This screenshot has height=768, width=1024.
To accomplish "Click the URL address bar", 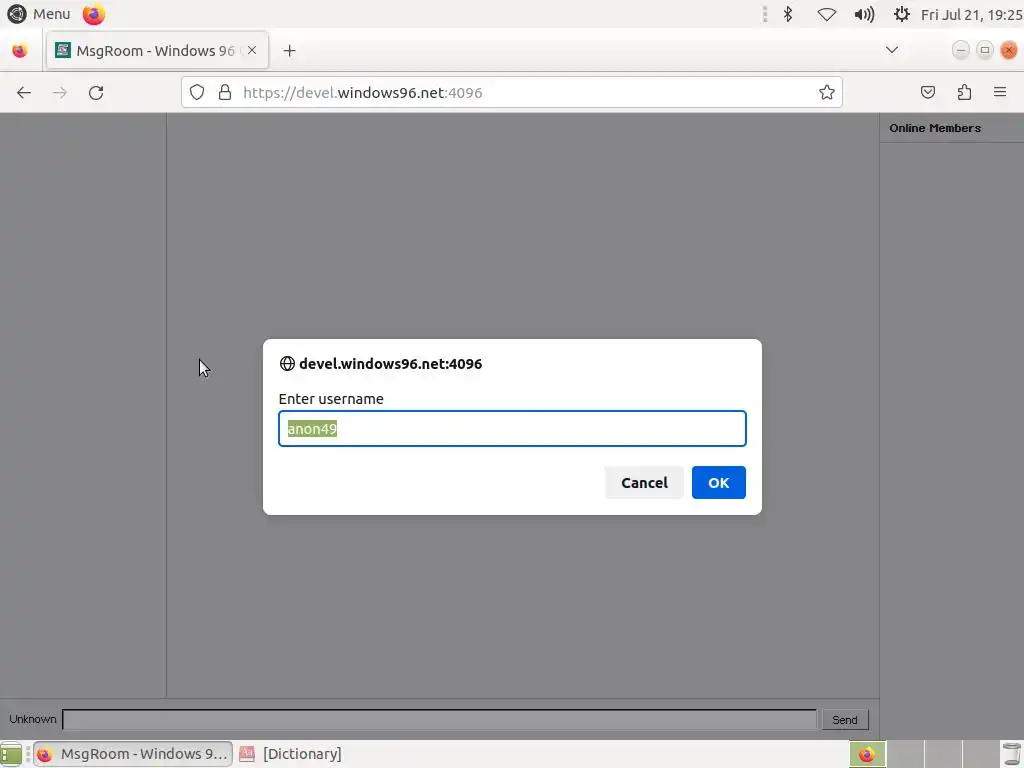I will point(511,93).
